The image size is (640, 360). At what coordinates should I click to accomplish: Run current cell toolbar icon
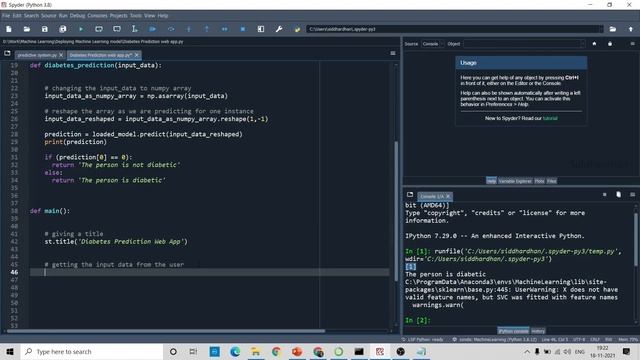point(99,29)
